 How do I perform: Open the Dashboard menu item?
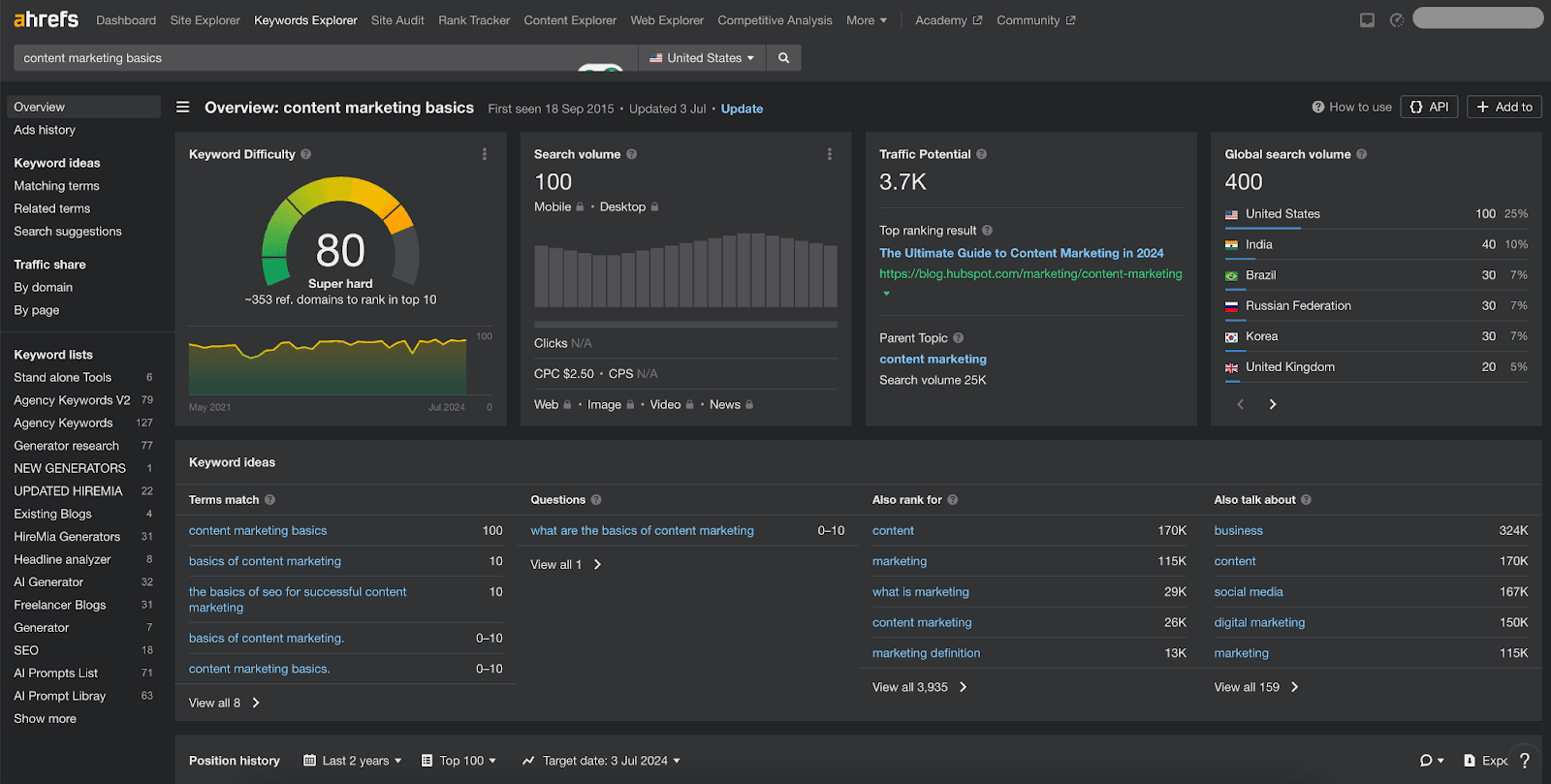click(126, 20)
